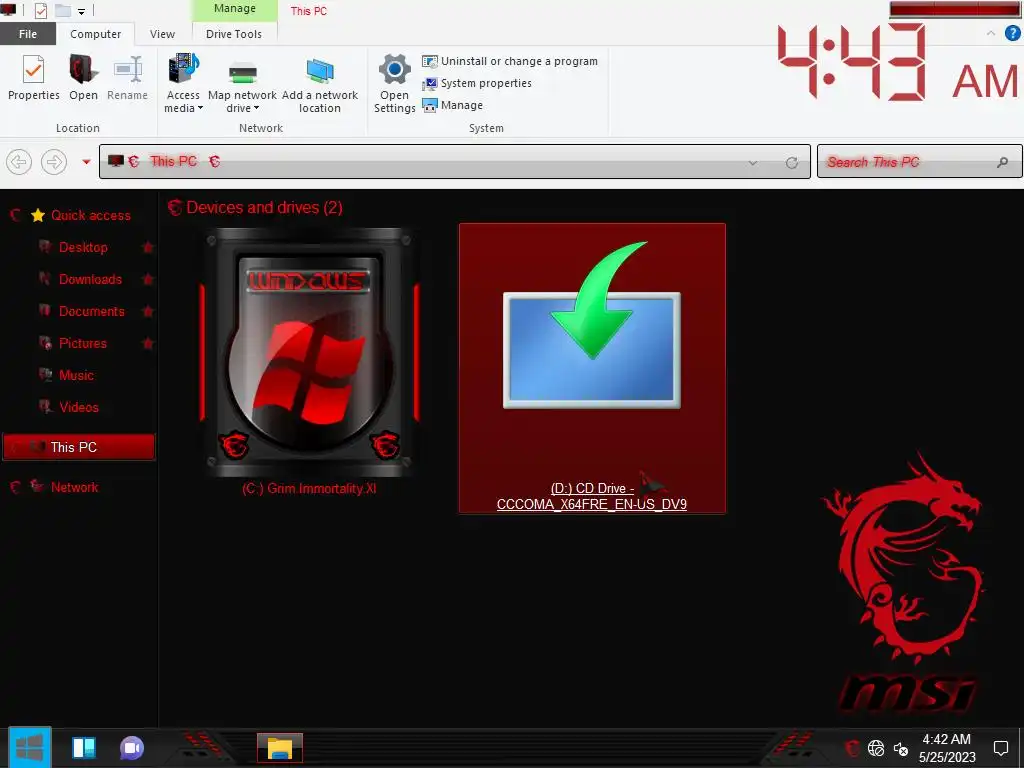Screen dimensions: 1024x768
Task: Click the network globe tray icon
Action: point(876,748)
